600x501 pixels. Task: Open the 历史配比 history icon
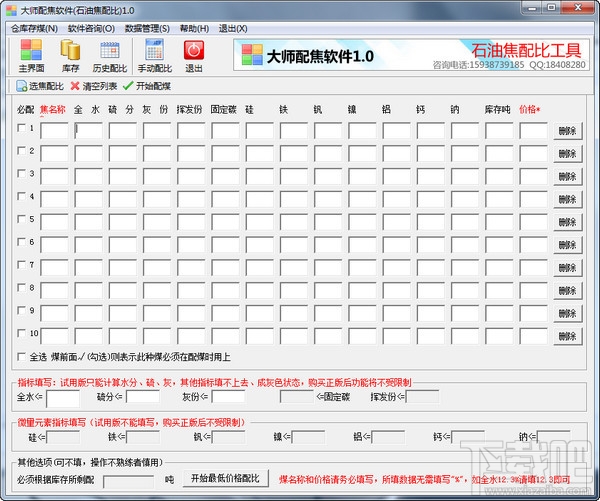coord(109,56)
